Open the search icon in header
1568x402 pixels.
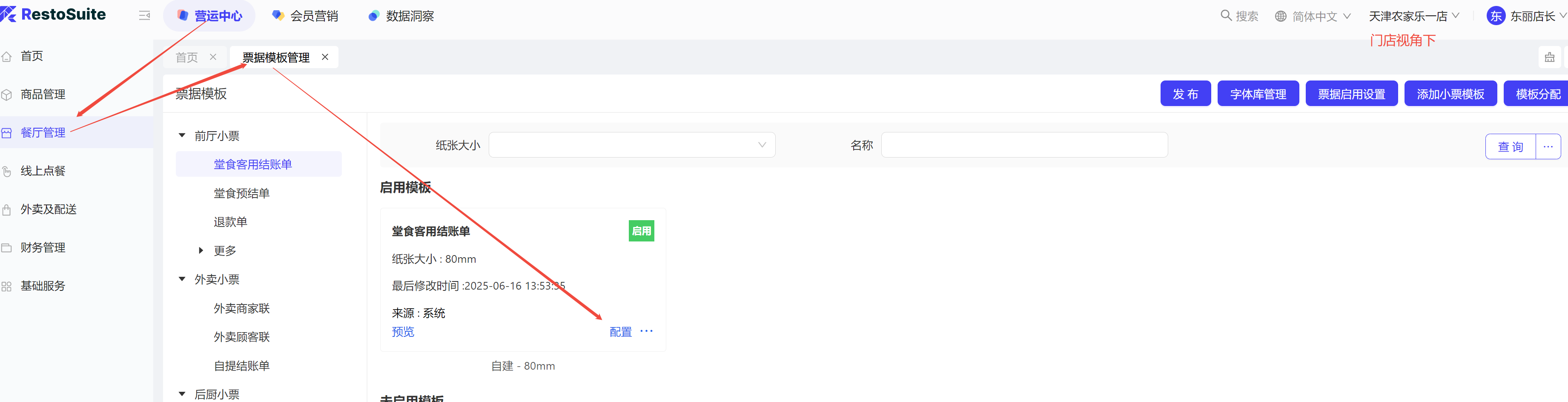(1226, 15)
